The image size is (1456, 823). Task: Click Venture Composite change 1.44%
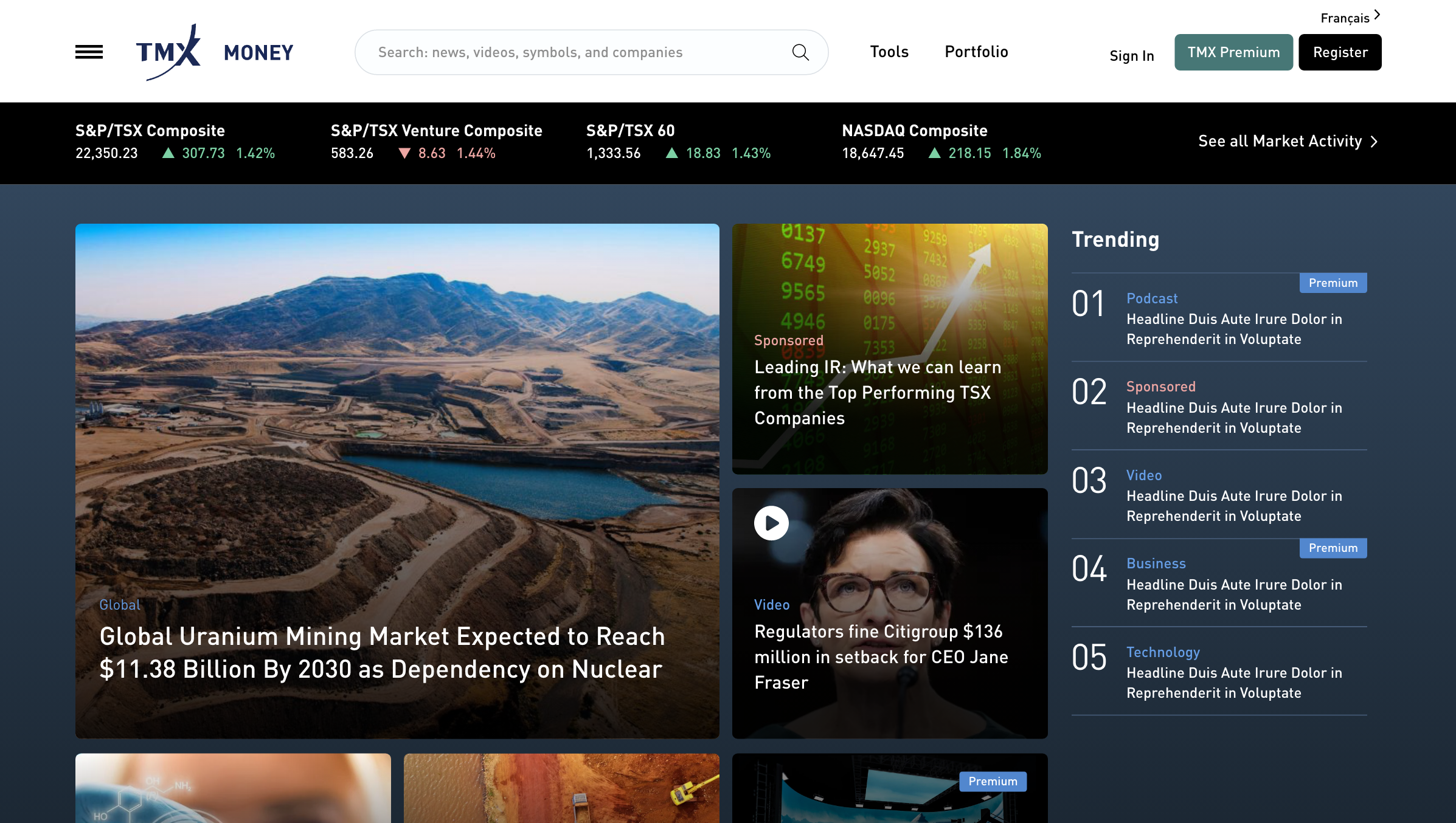coord(476,153)
